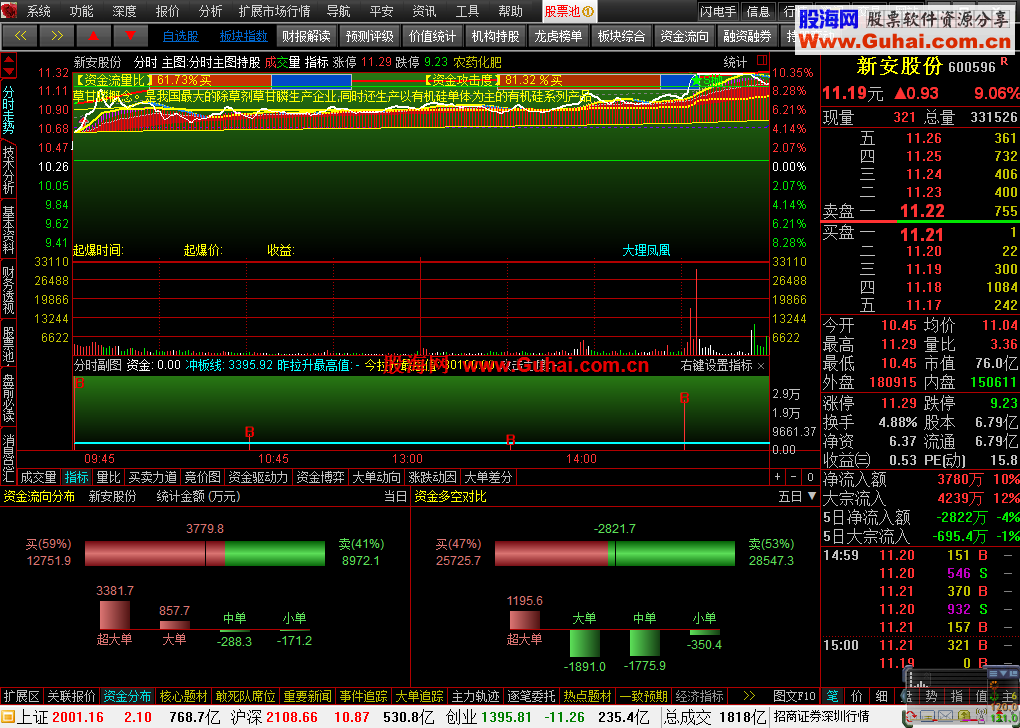Open the 核心题材 bottom tab
Screen dimensions: 1020x728
[183, 696]
